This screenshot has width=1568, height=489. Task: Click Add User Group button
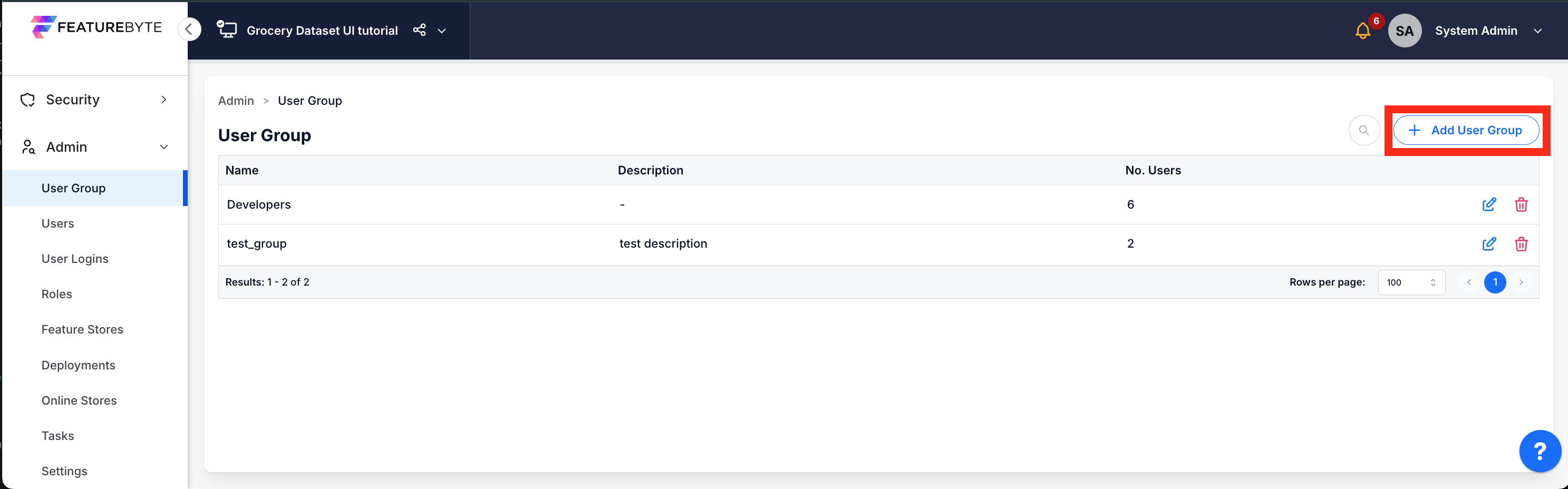click(1466, 130)
